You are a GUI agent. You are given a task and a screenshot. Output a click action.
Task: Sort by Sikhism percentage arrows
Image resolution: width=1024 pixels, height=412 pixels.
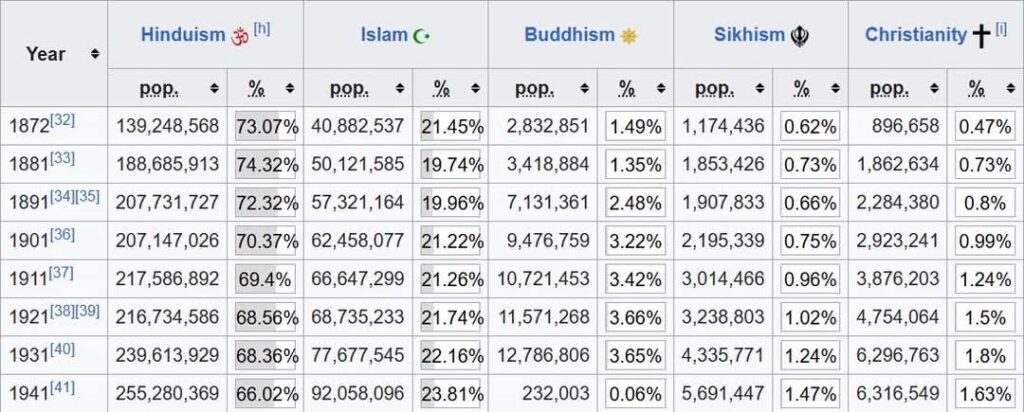(x=836, y=88)
